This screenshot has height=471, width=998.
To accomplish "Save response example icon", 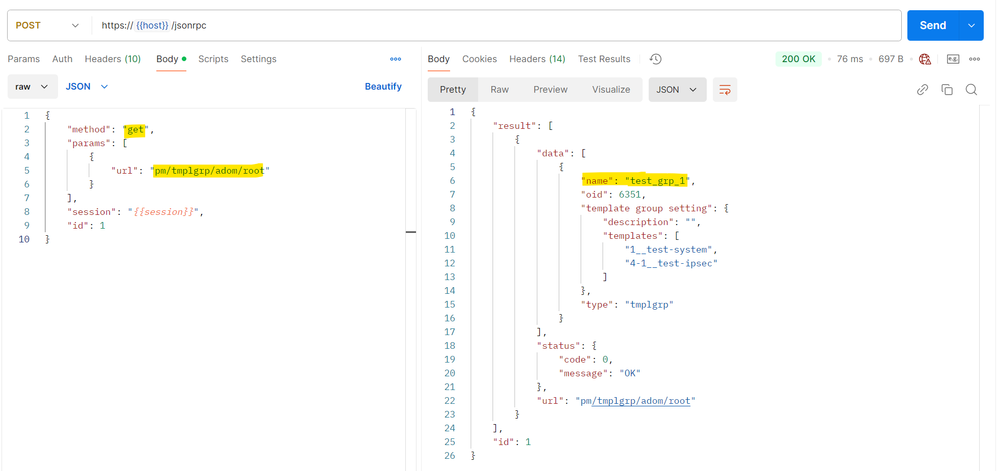I will coord(953,59).
